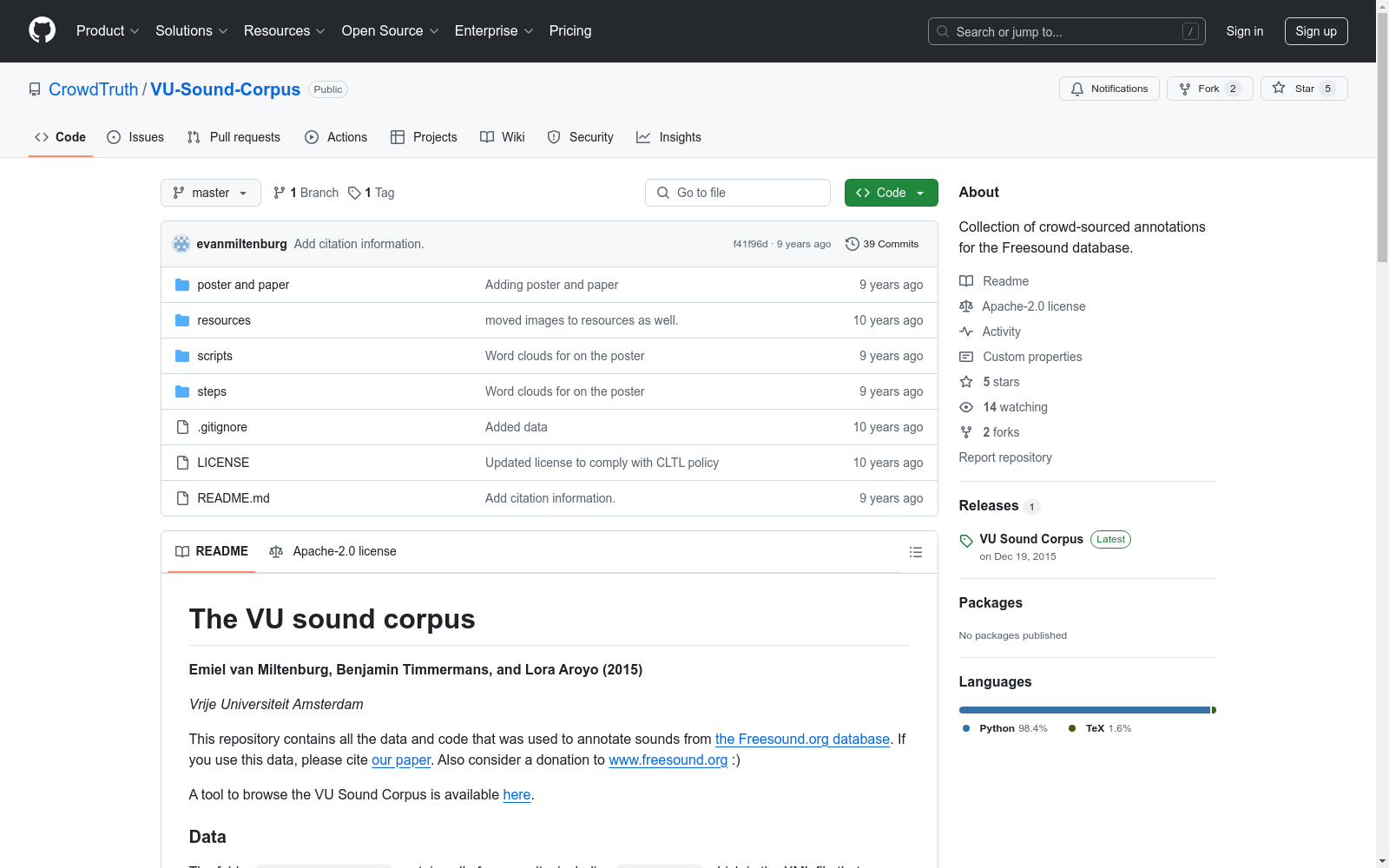Viewport: 1389px width, 868px height.
Task: Click the evanmiltenburg avatar
Action: [181, 244]
